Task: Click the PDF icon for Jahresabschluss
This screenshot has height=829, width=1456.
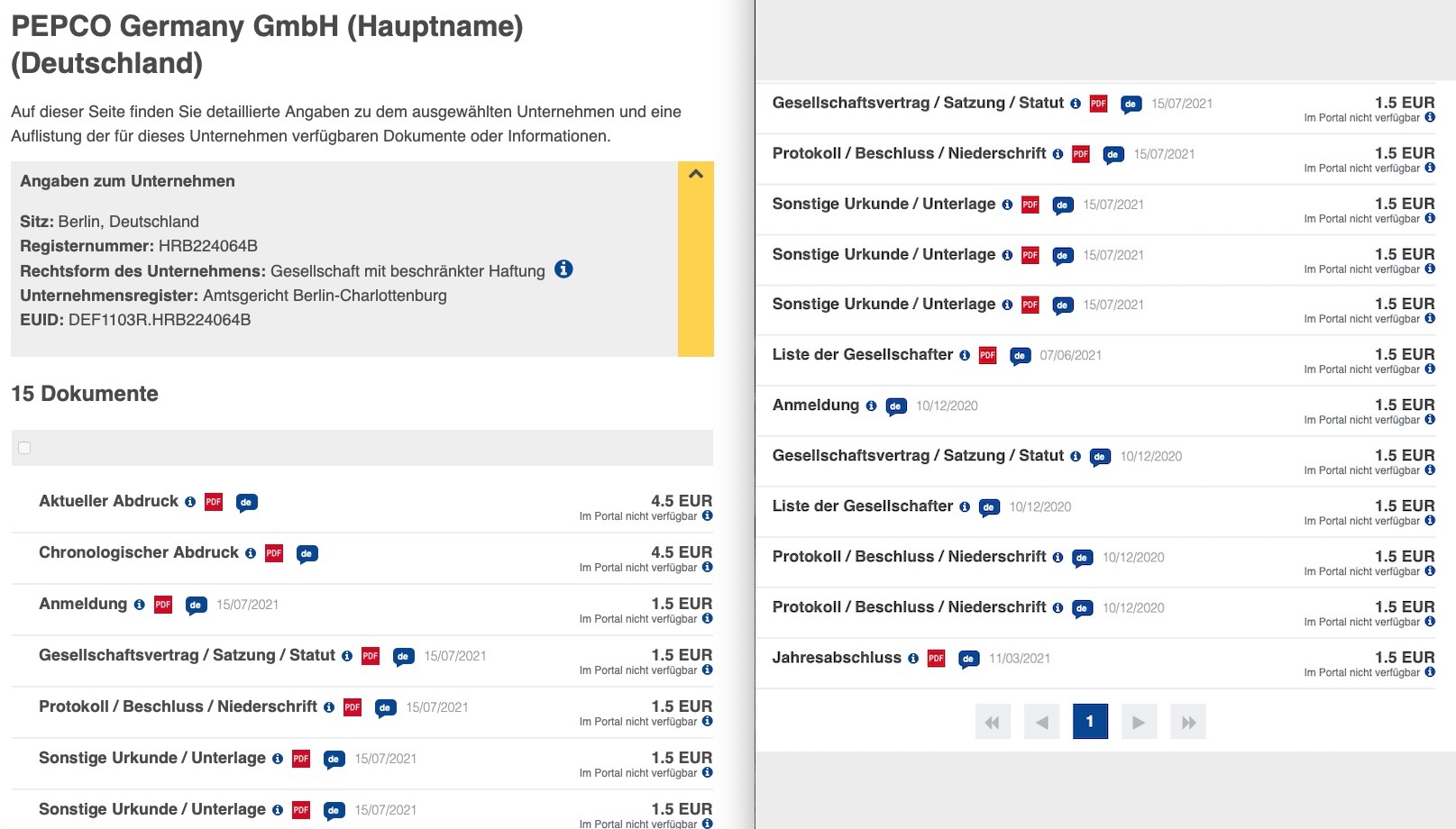Action: point(937,659)
